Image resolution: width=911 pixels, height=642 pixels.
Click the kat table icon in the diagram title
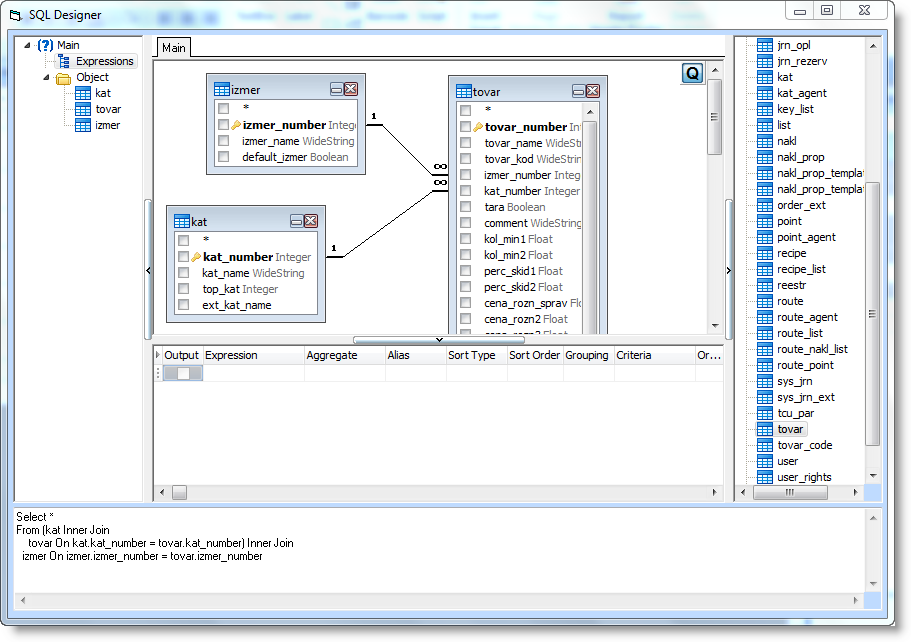182,221
